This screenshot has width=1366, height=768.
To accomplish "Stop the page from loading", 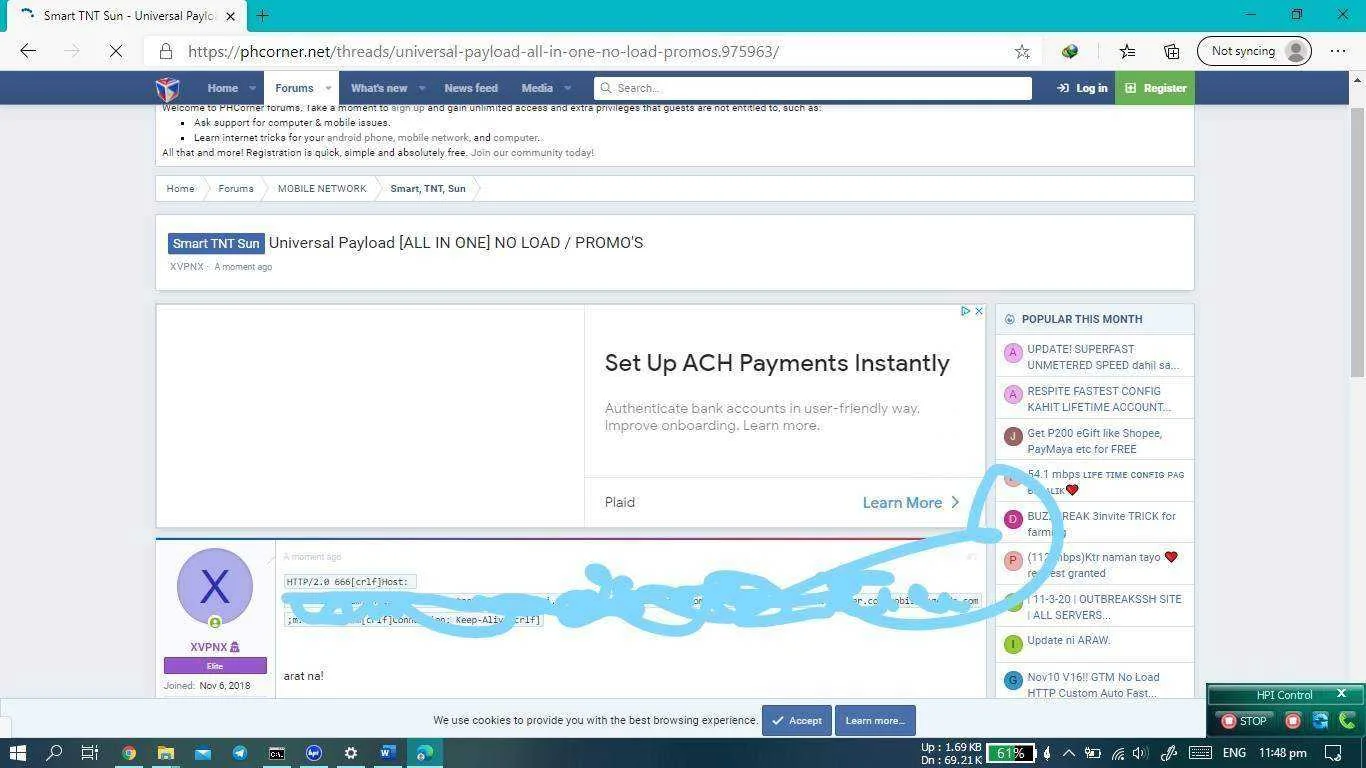I will pos(116,51).
